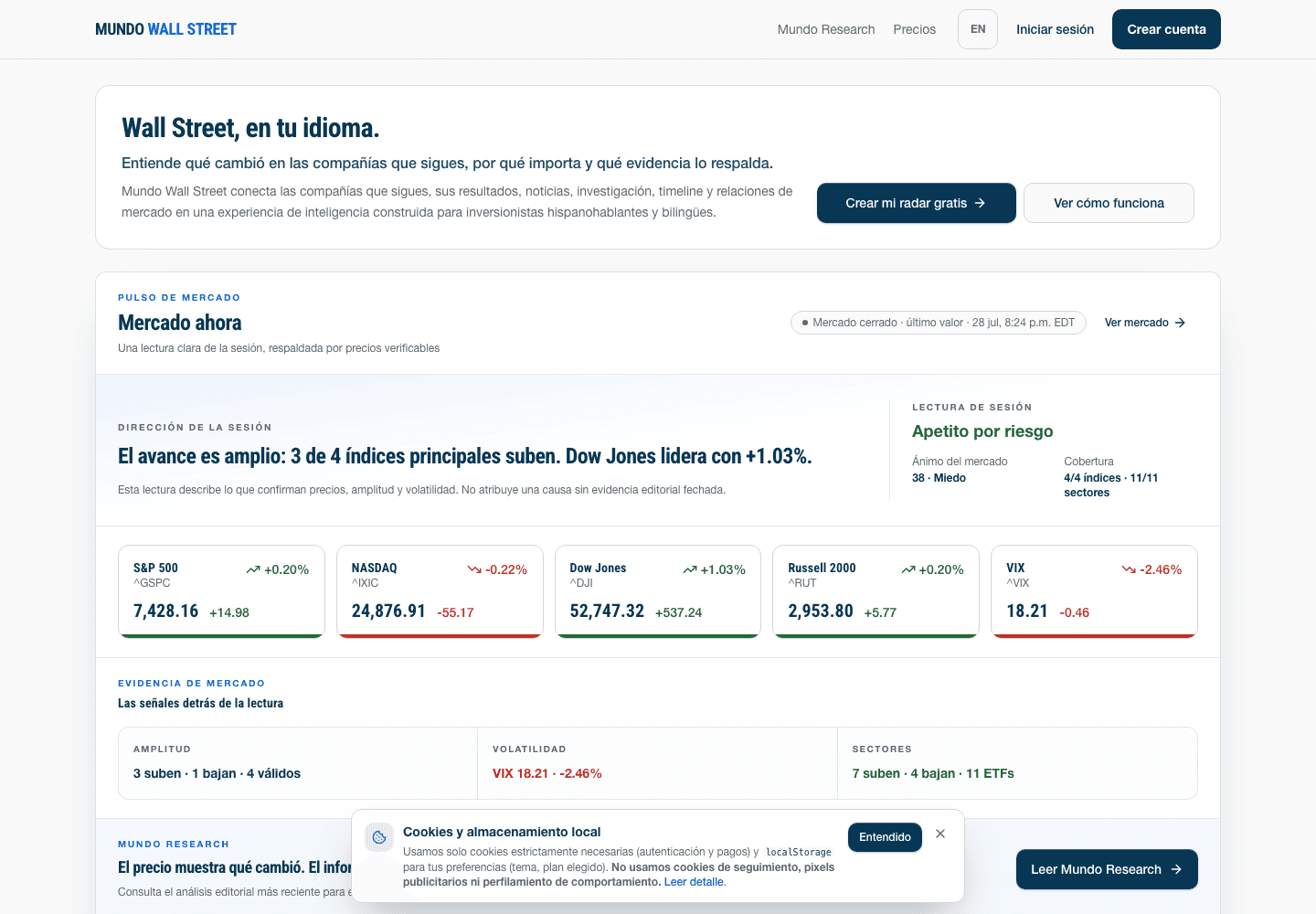The image size is (1316, 914).
Task: Click S&P 500 upward trend icon
Action: coord(253,569)
